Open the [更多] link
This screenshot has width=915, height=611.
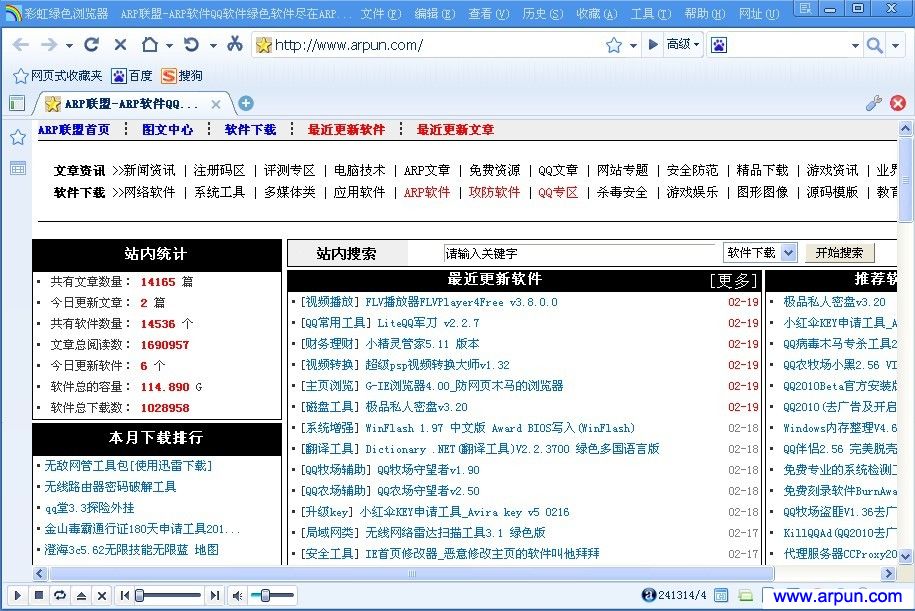(x=734, y=281)
